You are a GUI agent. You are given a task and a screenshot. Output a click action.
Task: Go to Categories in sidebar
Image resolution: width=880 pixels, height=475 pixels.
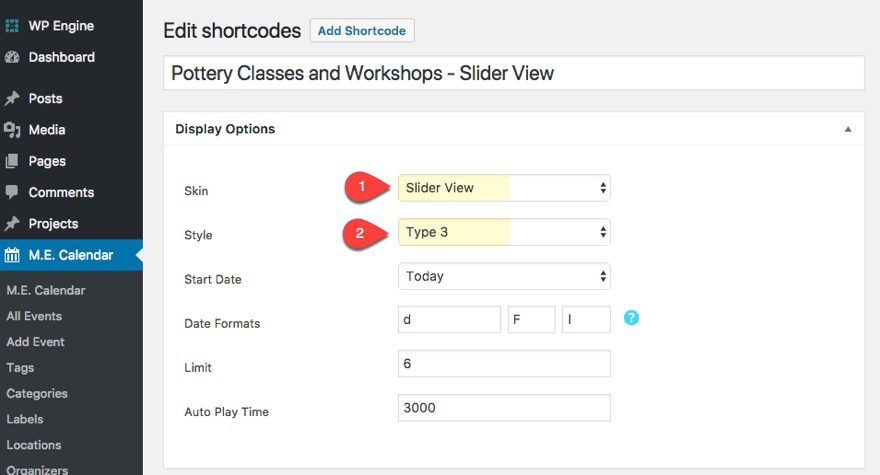(37, 394)
